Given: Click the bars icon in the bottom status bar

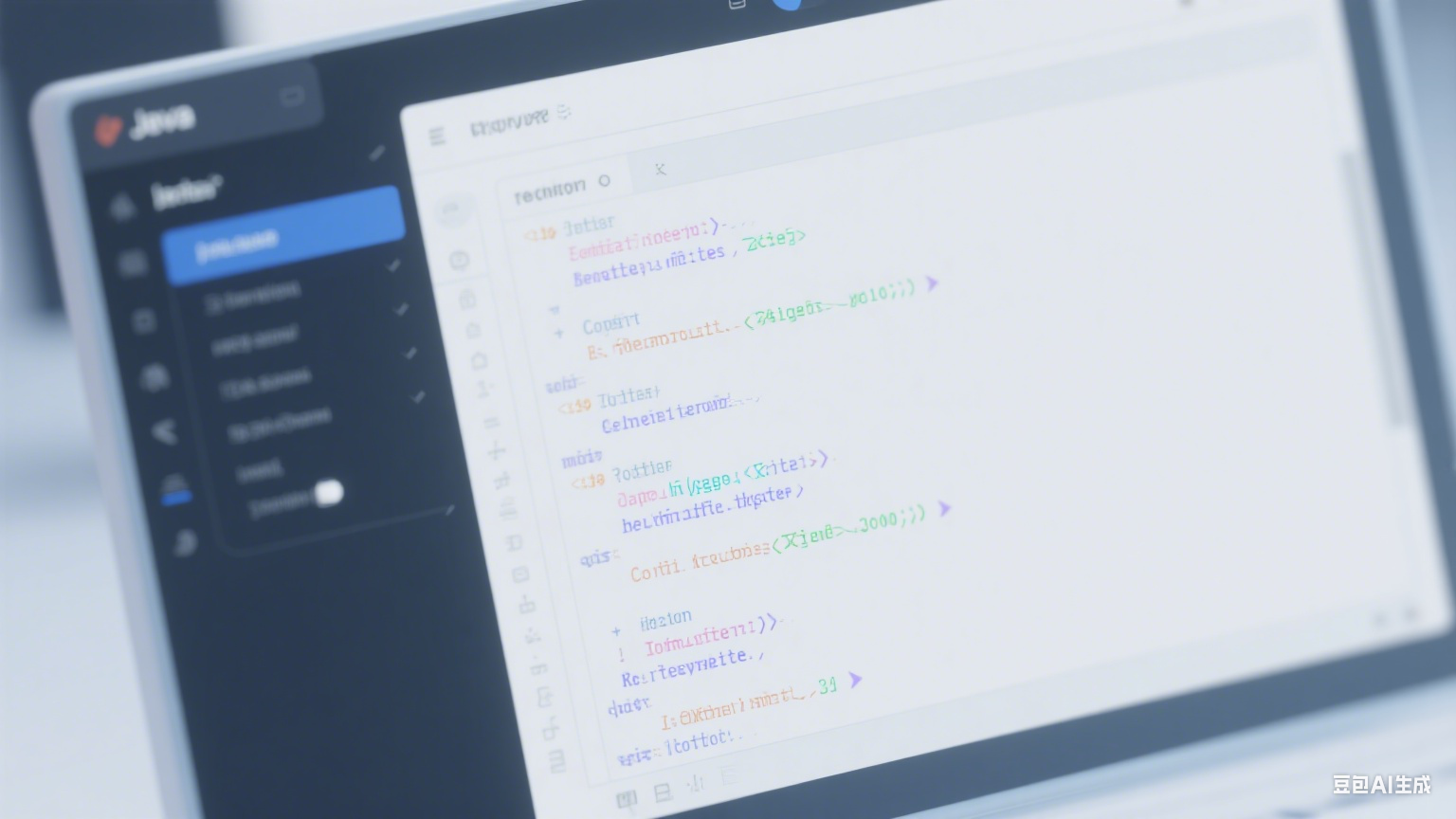Looking at the screenshot, I should click(x=697, y=783).
